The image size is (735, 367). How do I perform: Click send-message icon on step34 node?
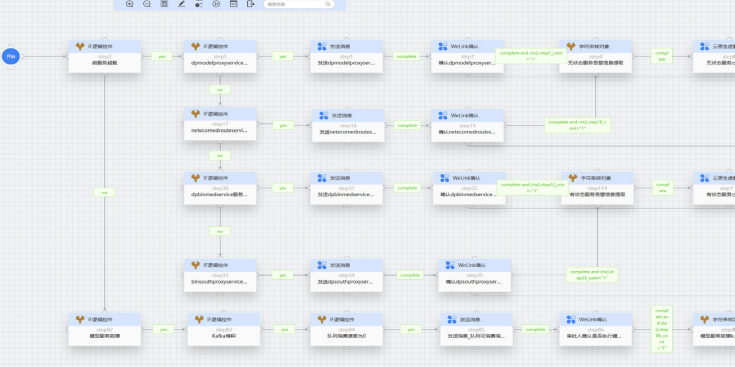[322, 265]
